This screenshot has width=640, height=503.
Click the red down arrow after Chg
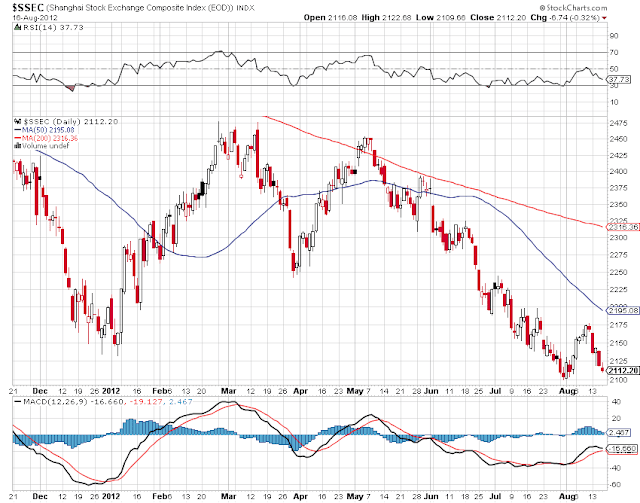pos(604,18)
